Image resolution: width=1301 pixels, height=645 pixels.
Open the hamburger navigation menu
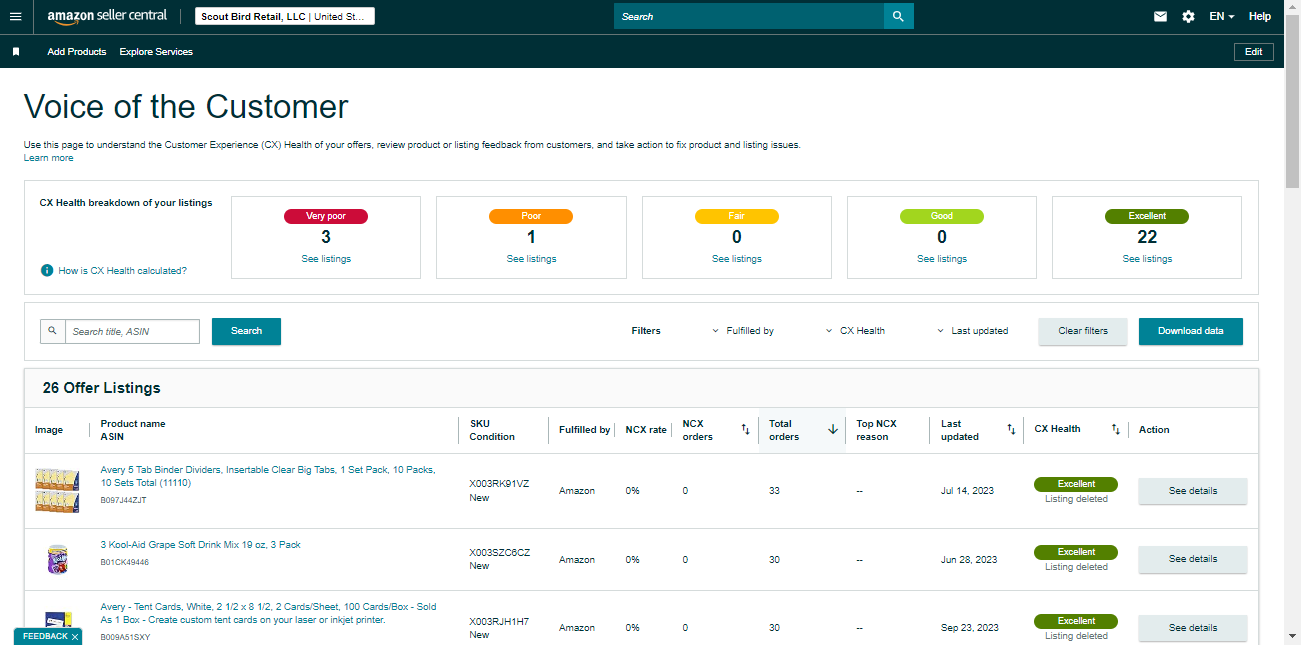pyautogui.click(x=15, y=16)
